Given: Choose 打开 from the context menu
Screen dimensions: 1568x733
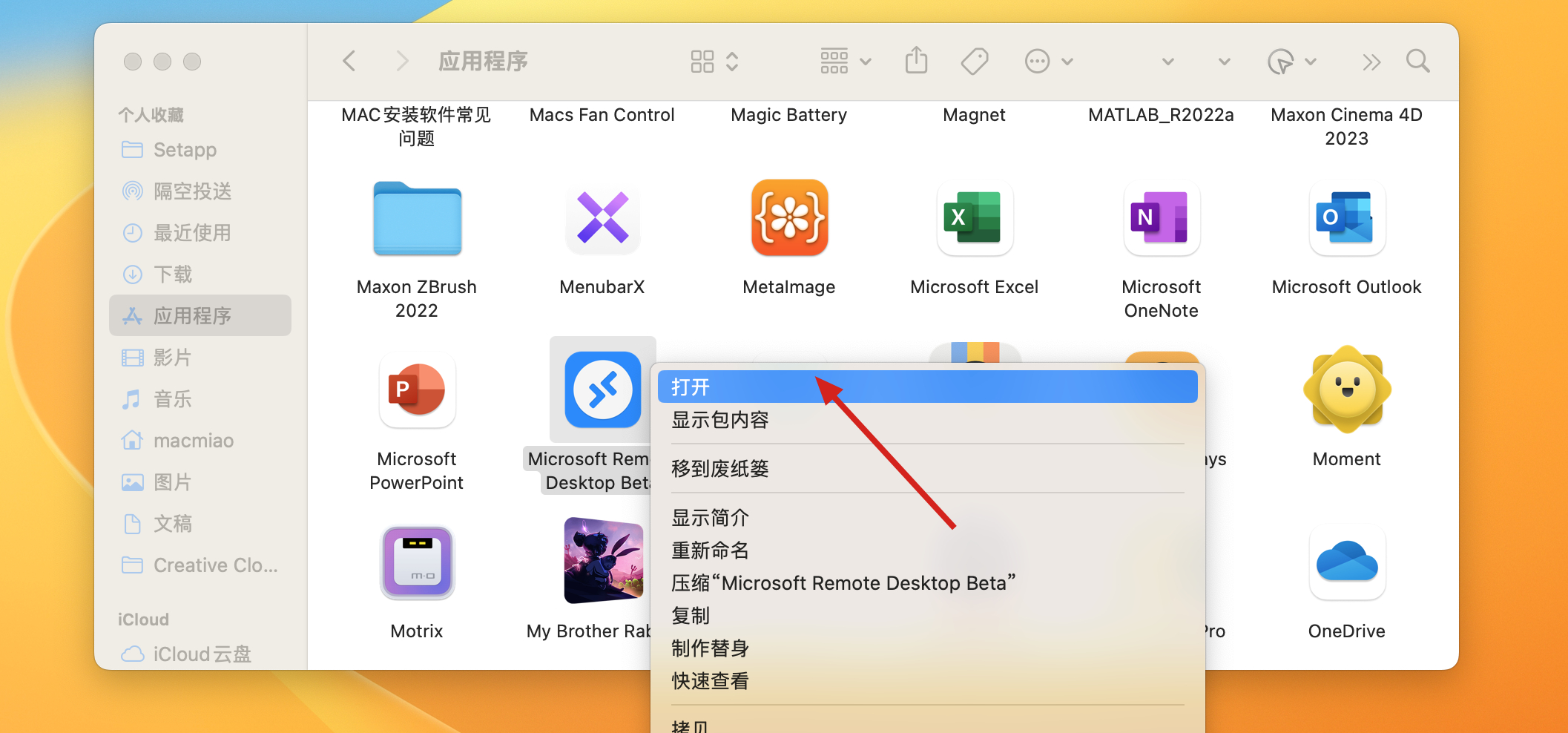Looking at the screenshot, I should tap(927, 387).
